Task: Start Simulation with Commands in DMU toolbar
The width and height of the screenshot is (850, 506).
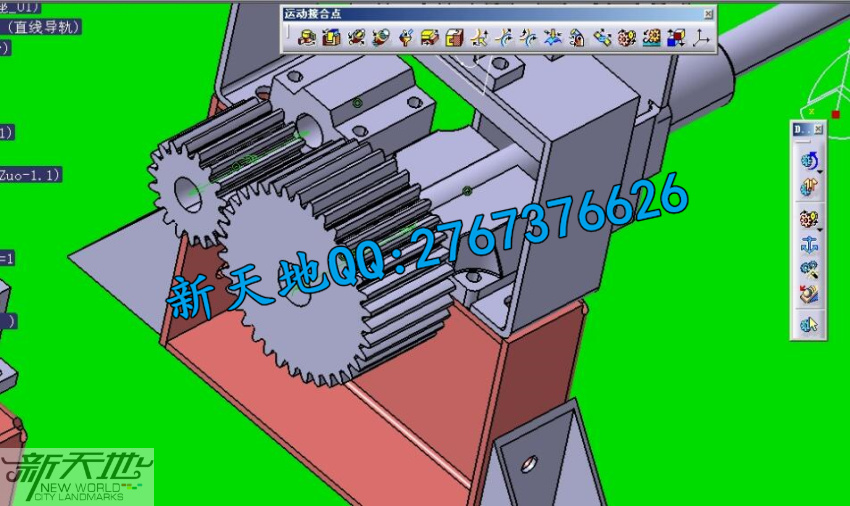Action: [x=808, y=161]
